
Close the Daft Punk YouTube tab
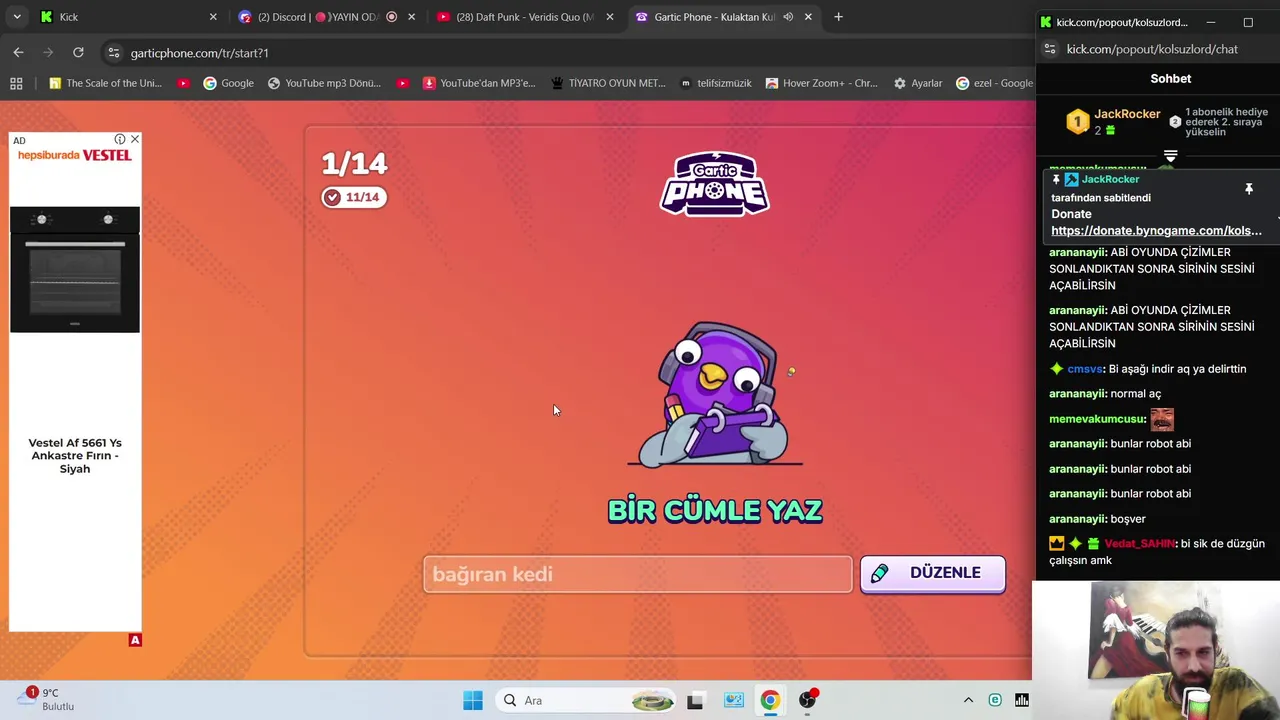click(x=610, y=17)
